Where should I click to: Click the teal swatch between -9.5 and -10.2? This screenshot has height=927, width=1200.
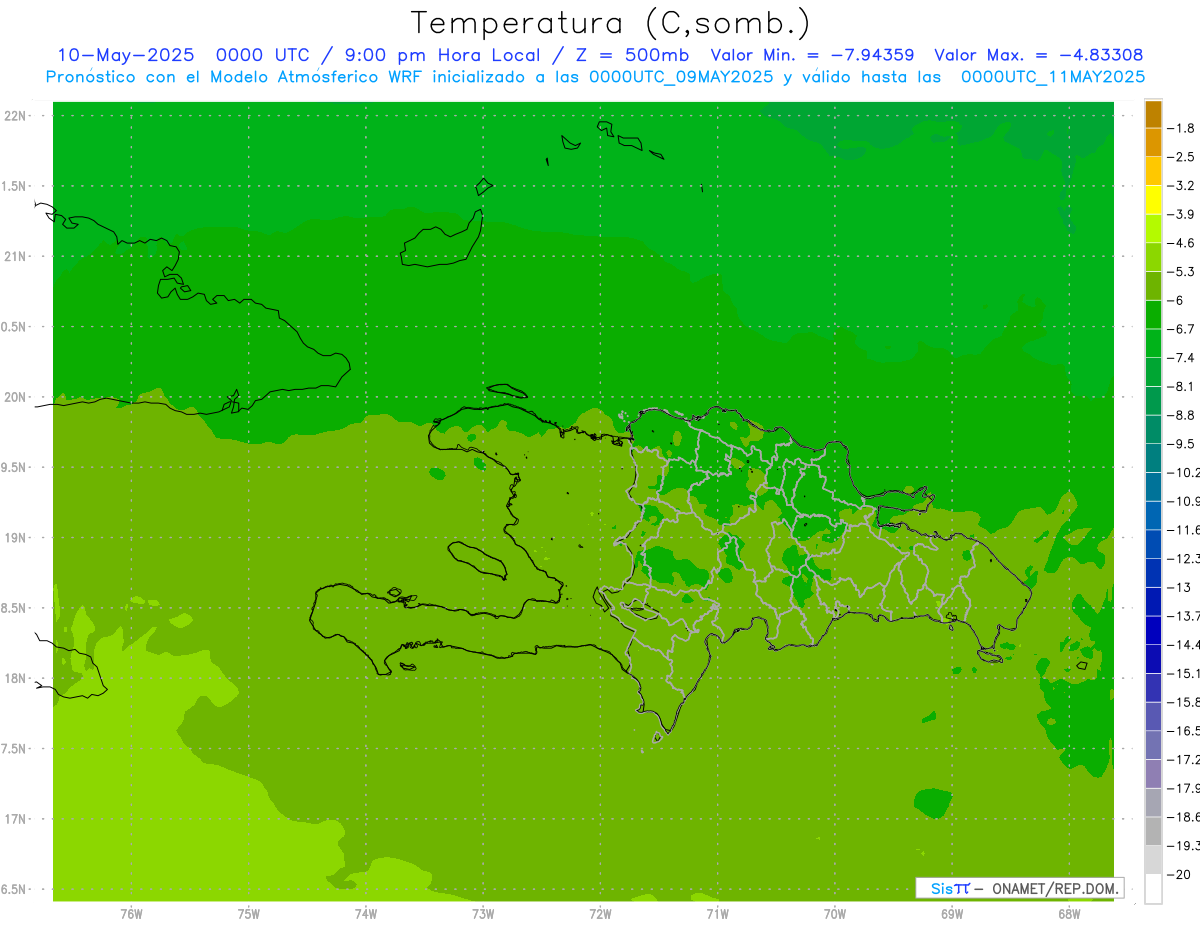1153,458
